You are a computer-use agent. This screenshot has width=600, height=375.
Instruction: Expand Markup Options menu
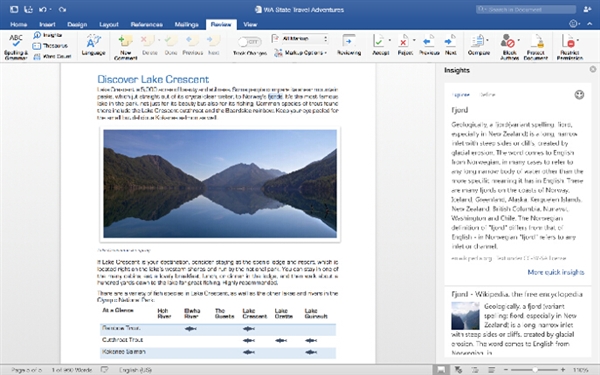pos(301,53)
